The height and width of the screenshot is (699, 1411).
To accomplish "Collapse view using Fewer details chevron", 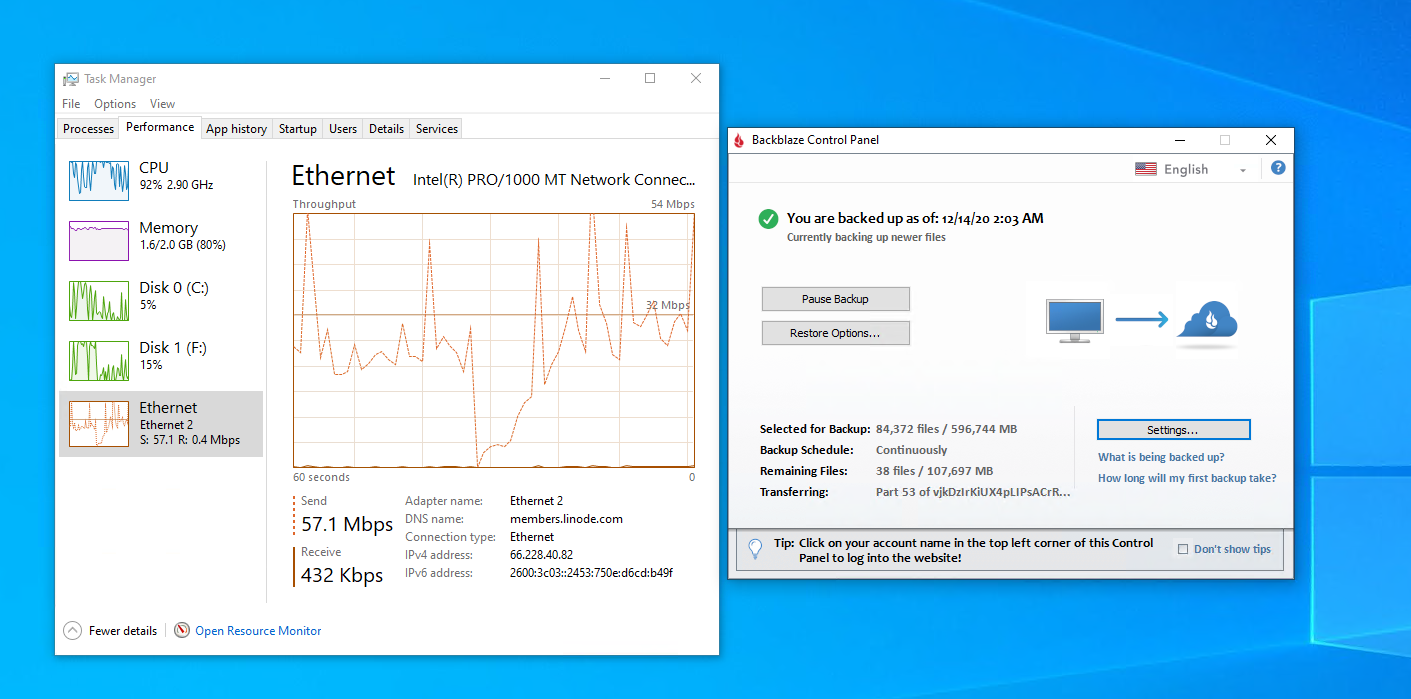I will (72, 631).
